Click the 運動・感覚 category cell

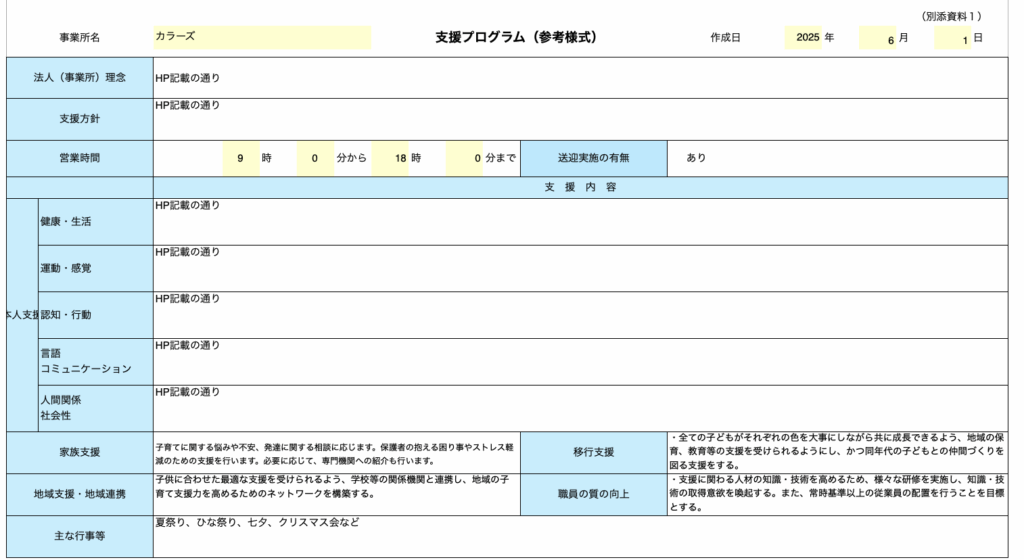click(95, 268)
